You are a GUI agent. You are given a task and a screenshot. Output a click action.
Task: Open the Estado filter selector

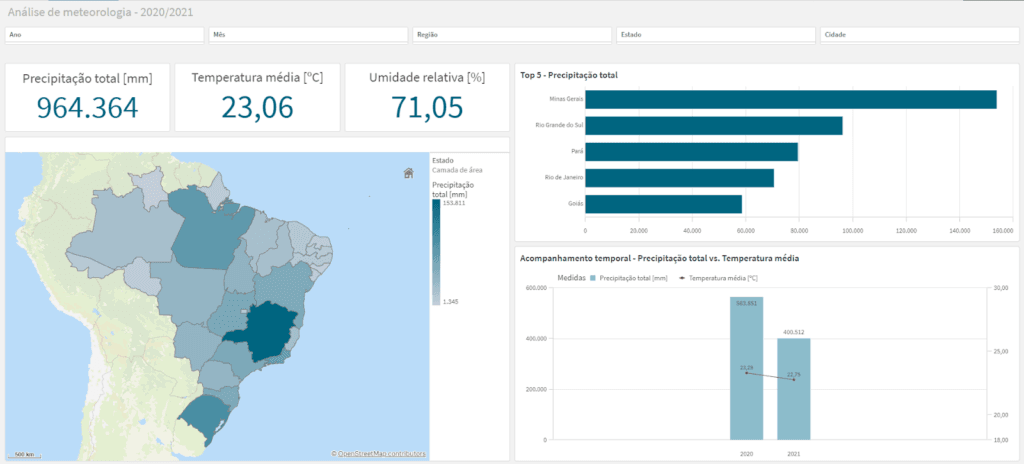pyautogui.click(x=714, y=35)
